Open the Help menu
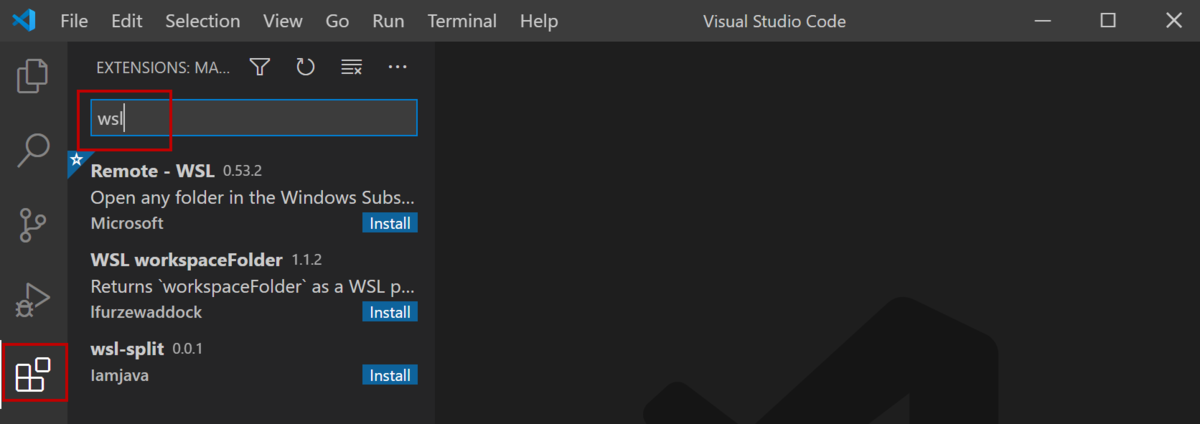This screenshot has height=424, width=1200. (539, 21)
